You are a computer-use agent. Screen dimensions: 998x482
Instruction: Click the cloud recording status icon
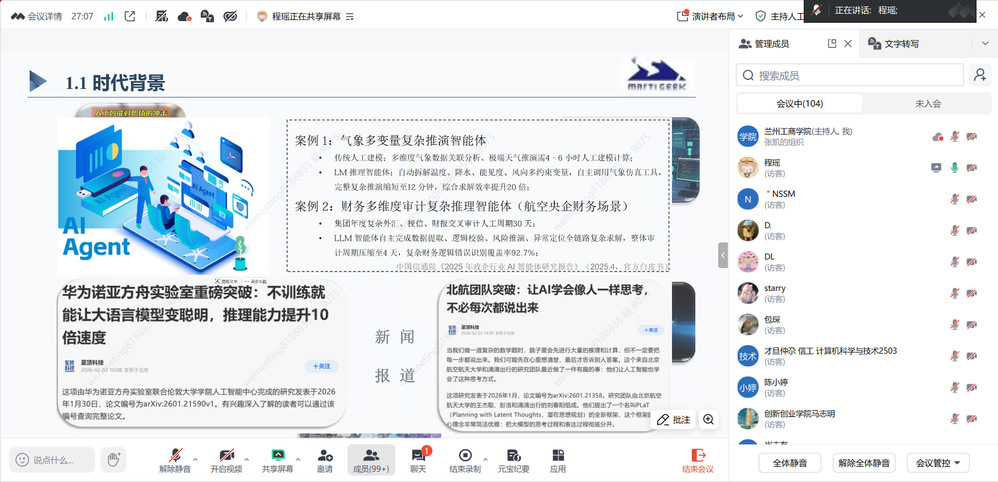pyautogui.click(x=185, y=17)
